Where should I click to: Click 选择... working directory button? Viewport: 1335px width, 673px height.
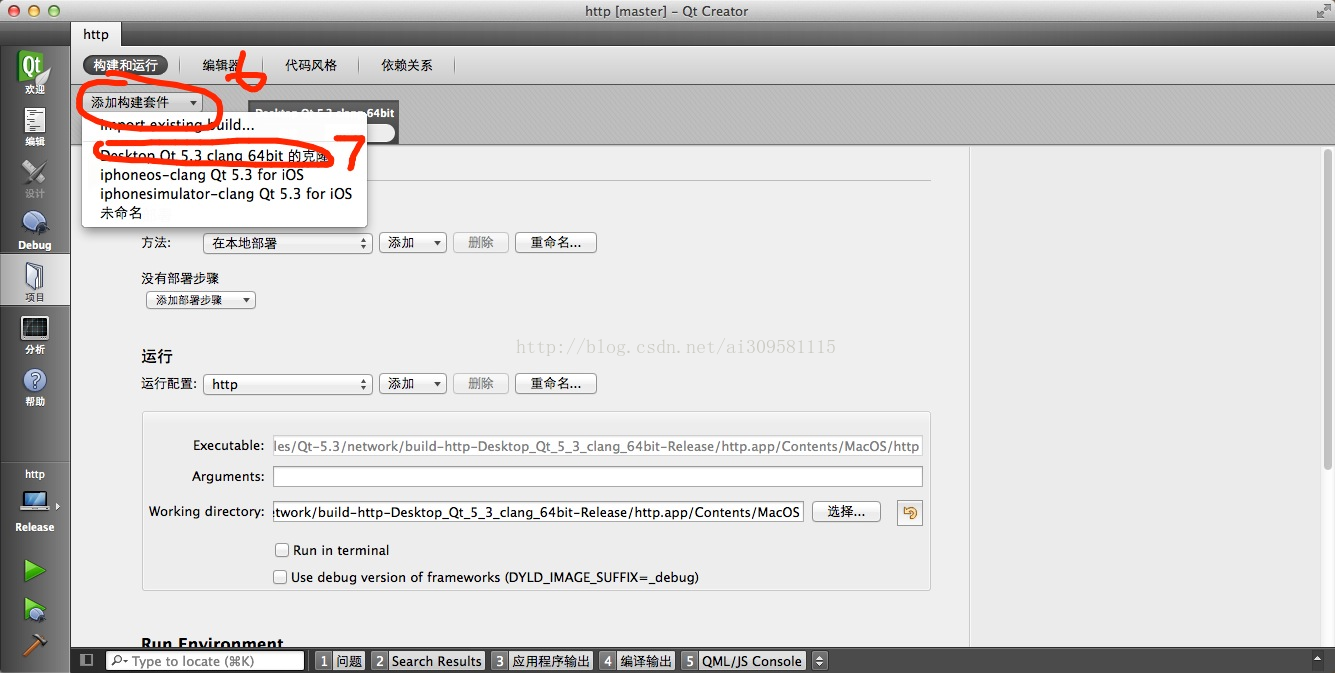pos(846,512)
